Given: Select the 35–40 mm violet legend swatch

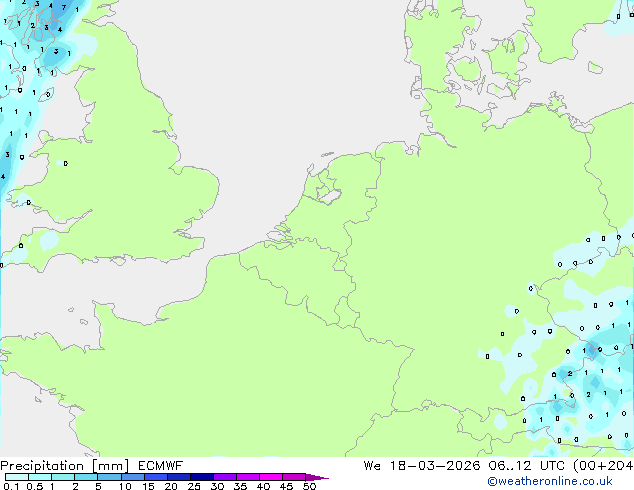Looking at the screenshot, I should (x=248, y=477).
